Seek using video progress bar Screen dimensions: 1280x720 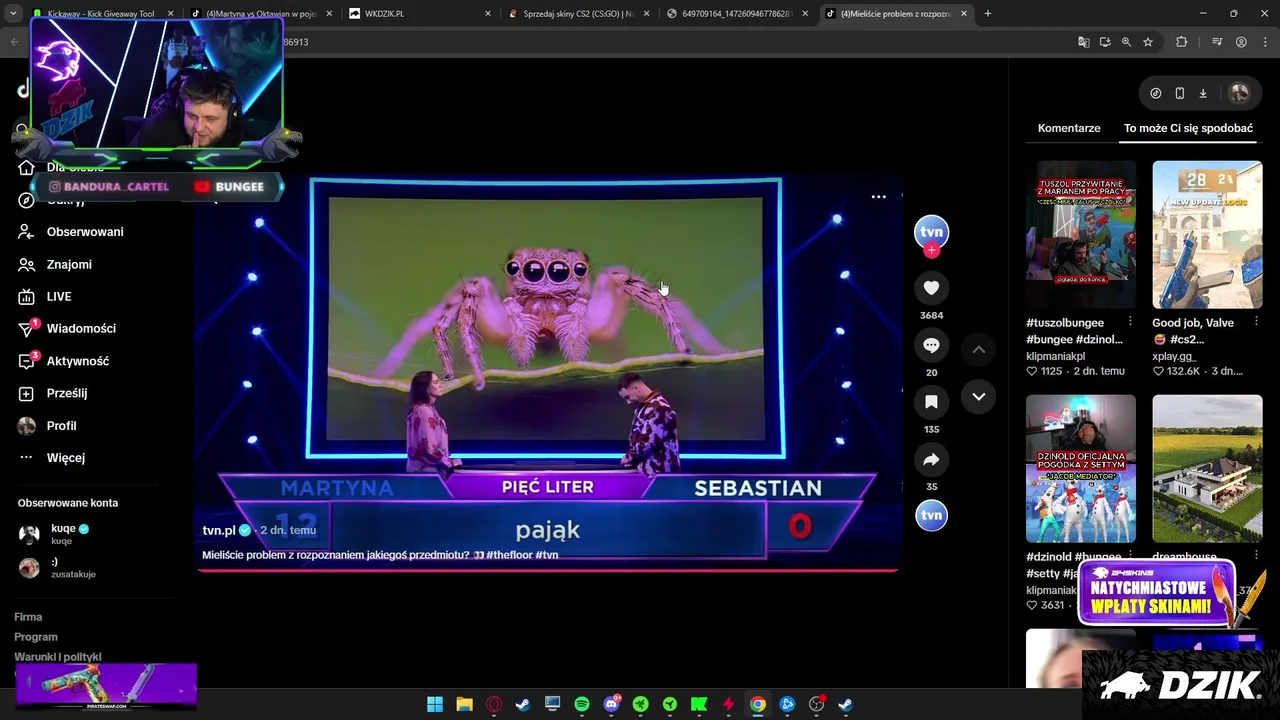pos(548,570)
